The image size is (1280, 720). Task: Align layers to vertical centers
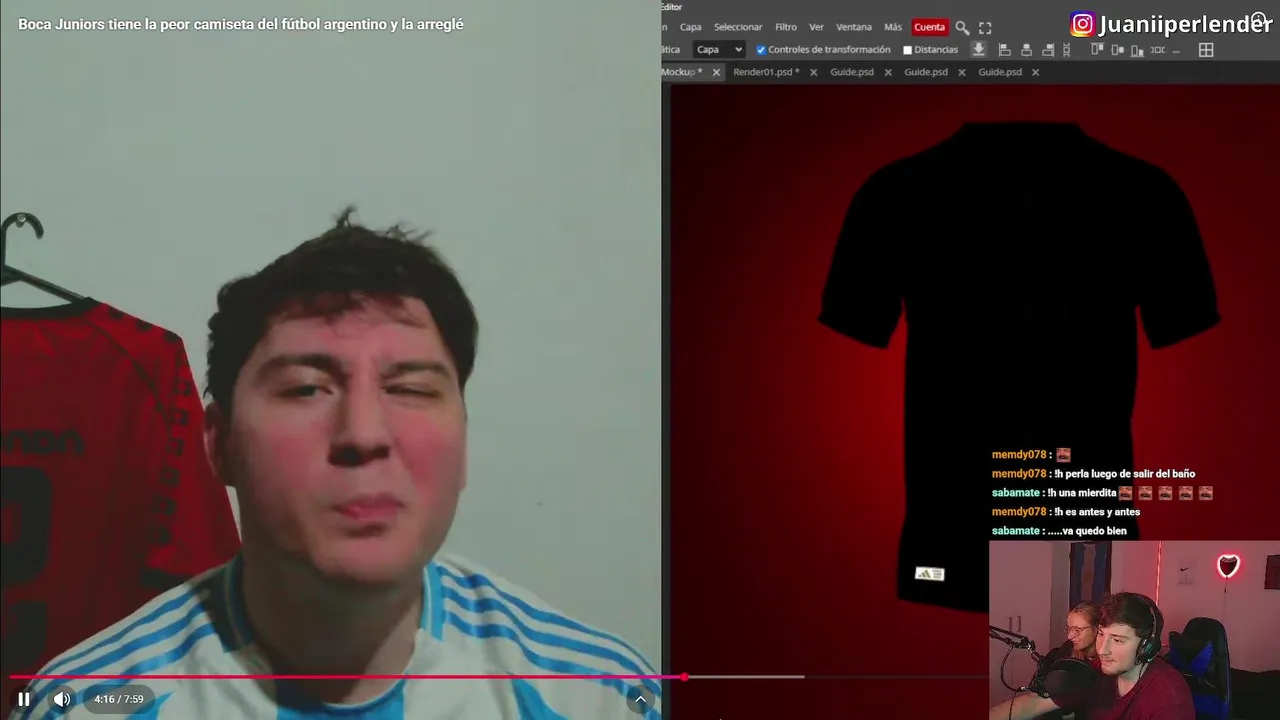pyautogui.click(x=1117, y=50)
